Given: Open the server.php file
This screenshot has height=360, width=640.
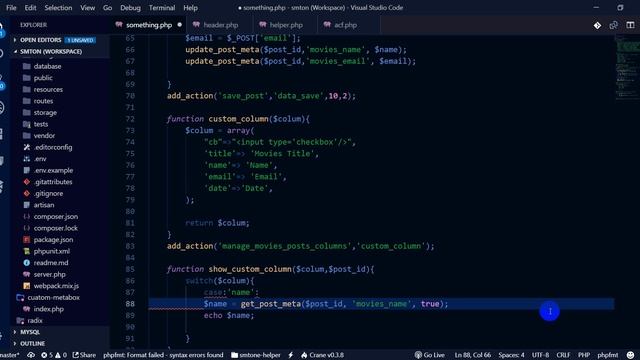Looking at the screenshot, I should tap(49, 274).
